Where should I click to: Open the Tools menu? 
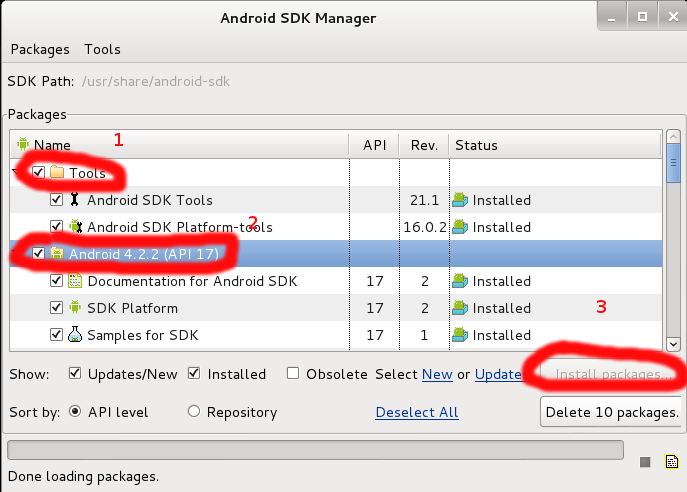[x=103, y=50]
